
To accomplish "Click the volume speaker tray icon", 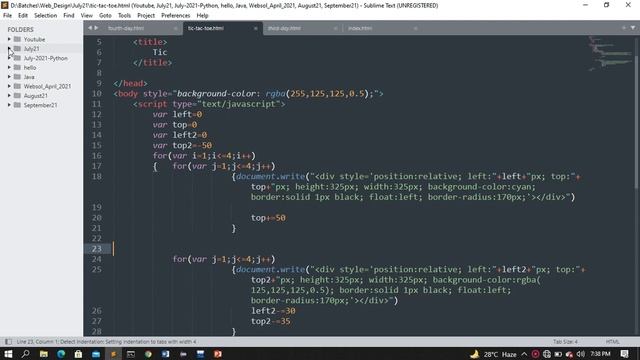I will (581, 354).
